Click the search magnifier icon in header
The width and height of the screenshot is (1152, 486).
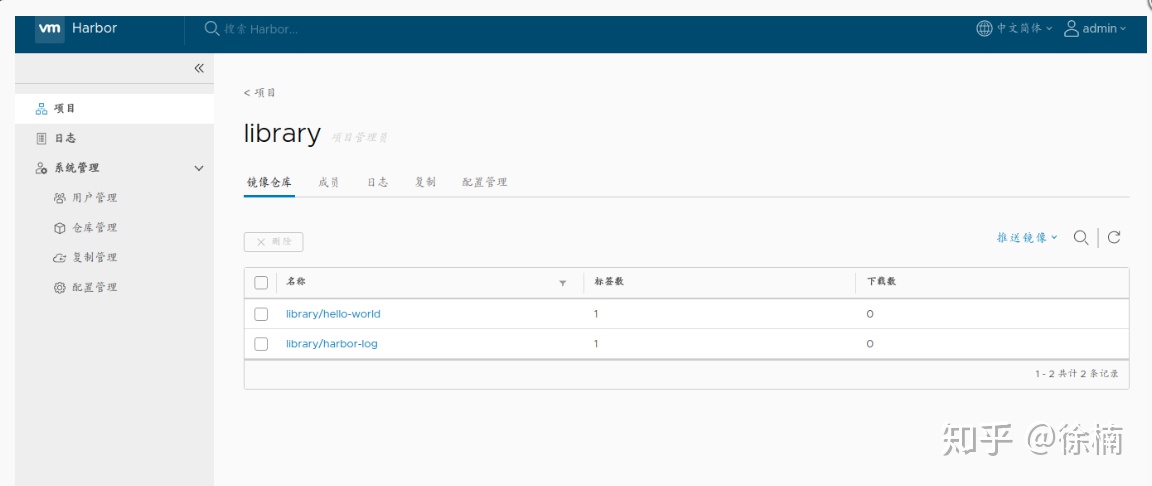212,29
